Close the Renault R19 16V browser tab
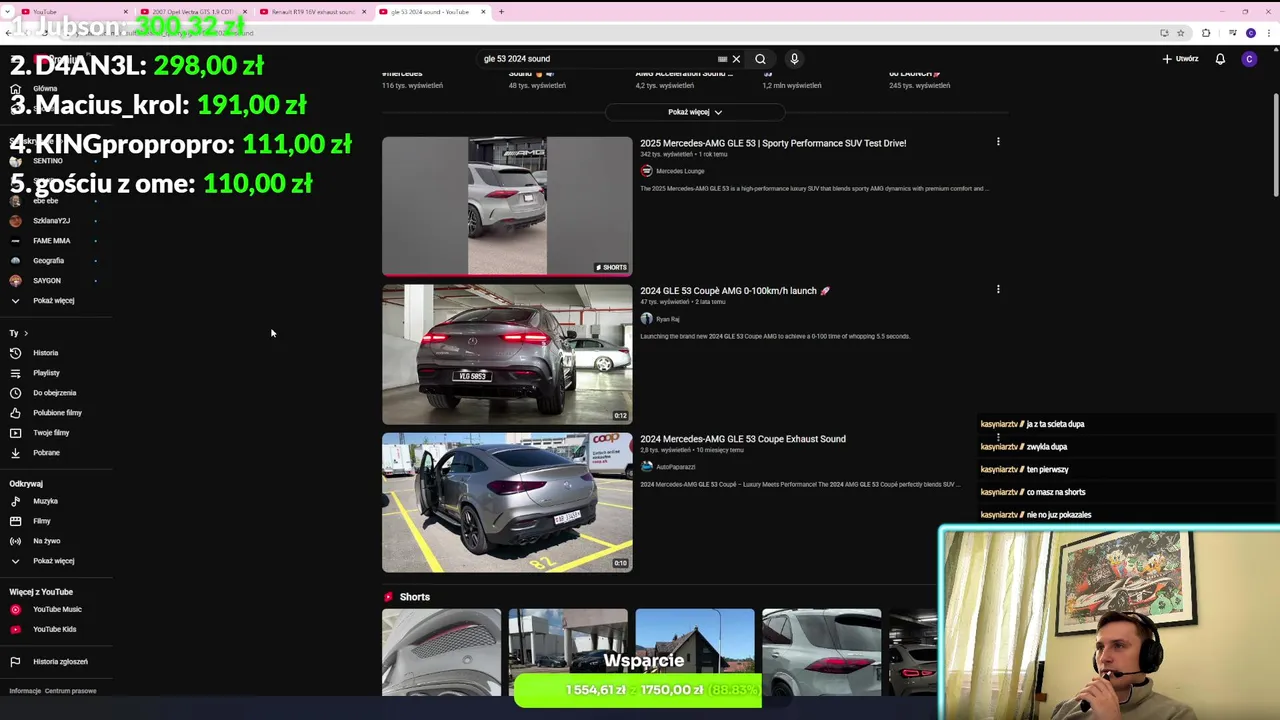 364,12
